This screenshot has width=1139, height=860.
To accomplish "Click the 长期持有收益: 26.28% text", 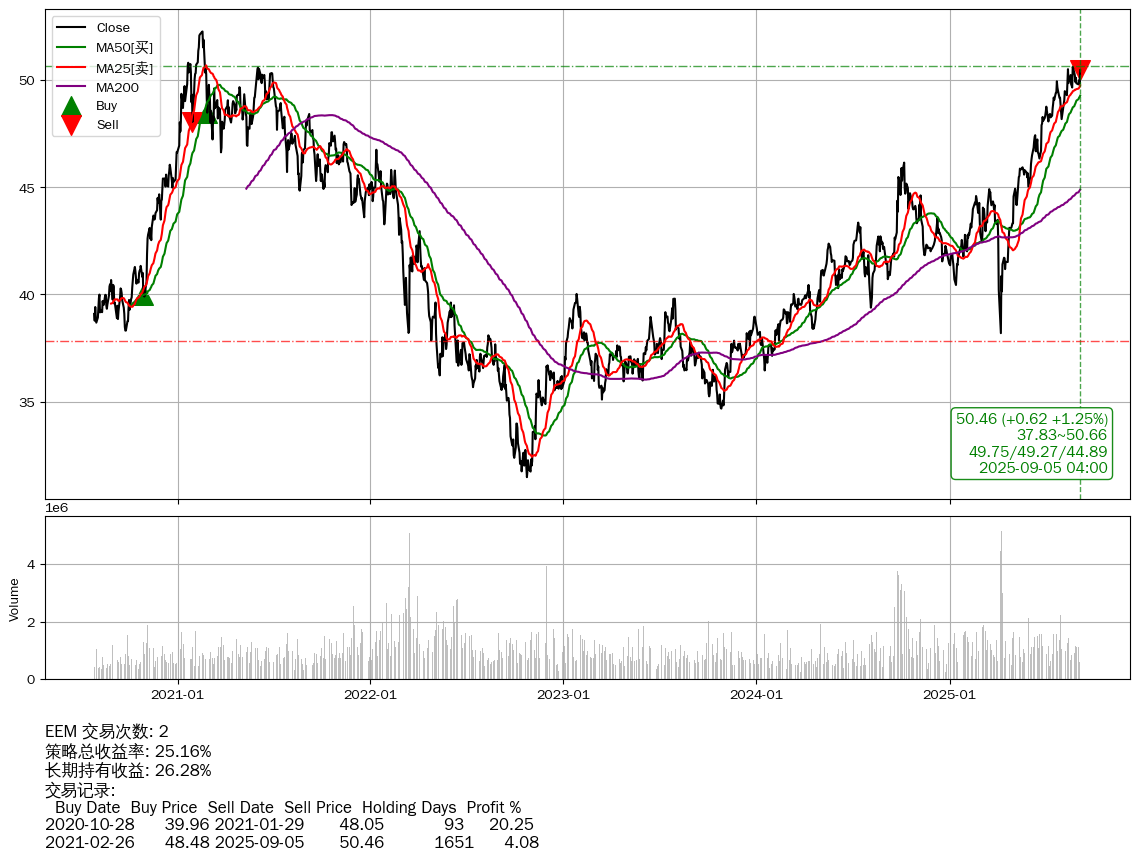I will click(128, 770).
